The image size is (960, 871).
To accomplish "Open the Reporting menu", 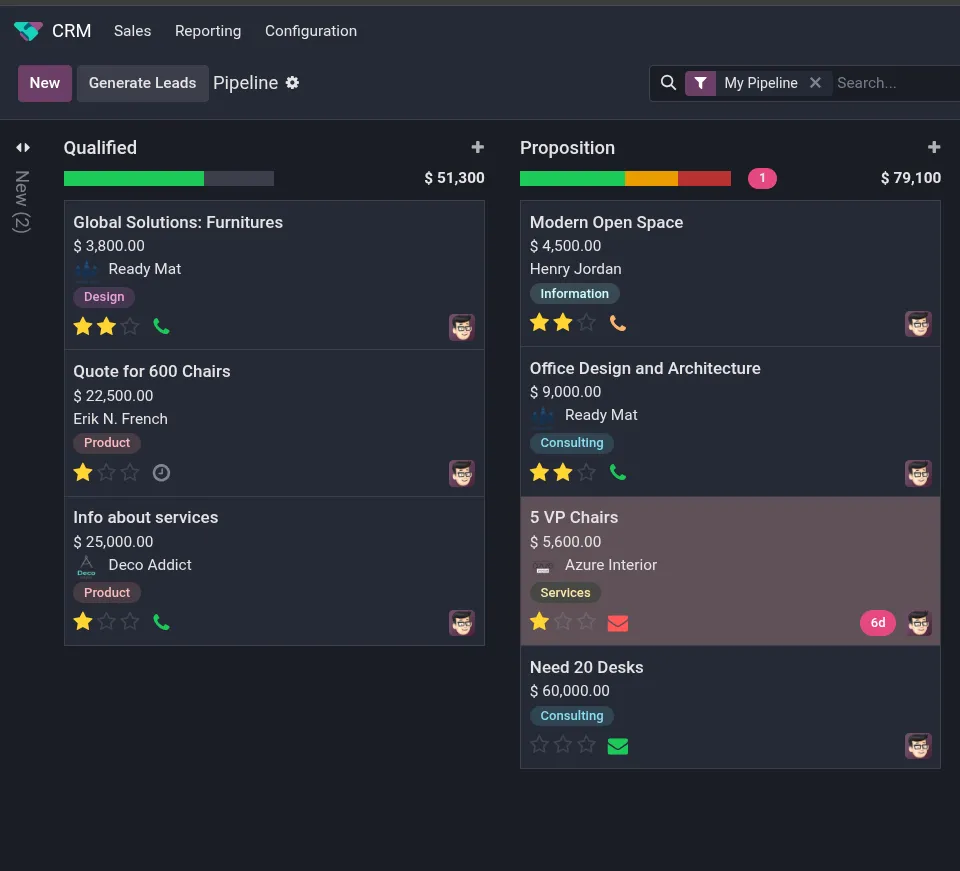I will pyautogui.click(x=207, y=31).
